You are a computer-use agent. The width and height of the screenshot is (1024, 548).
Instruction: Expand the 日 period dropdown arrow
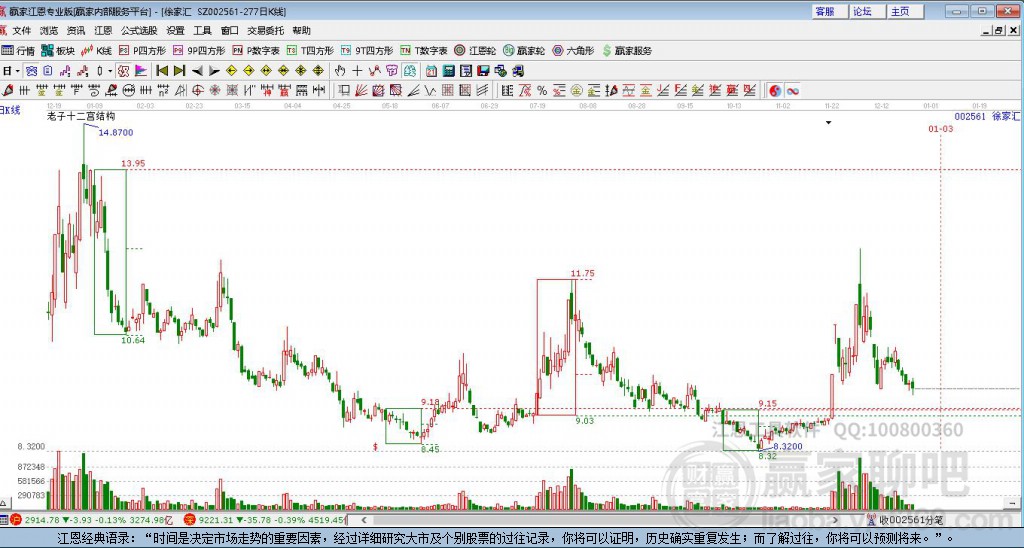point(17,71)
